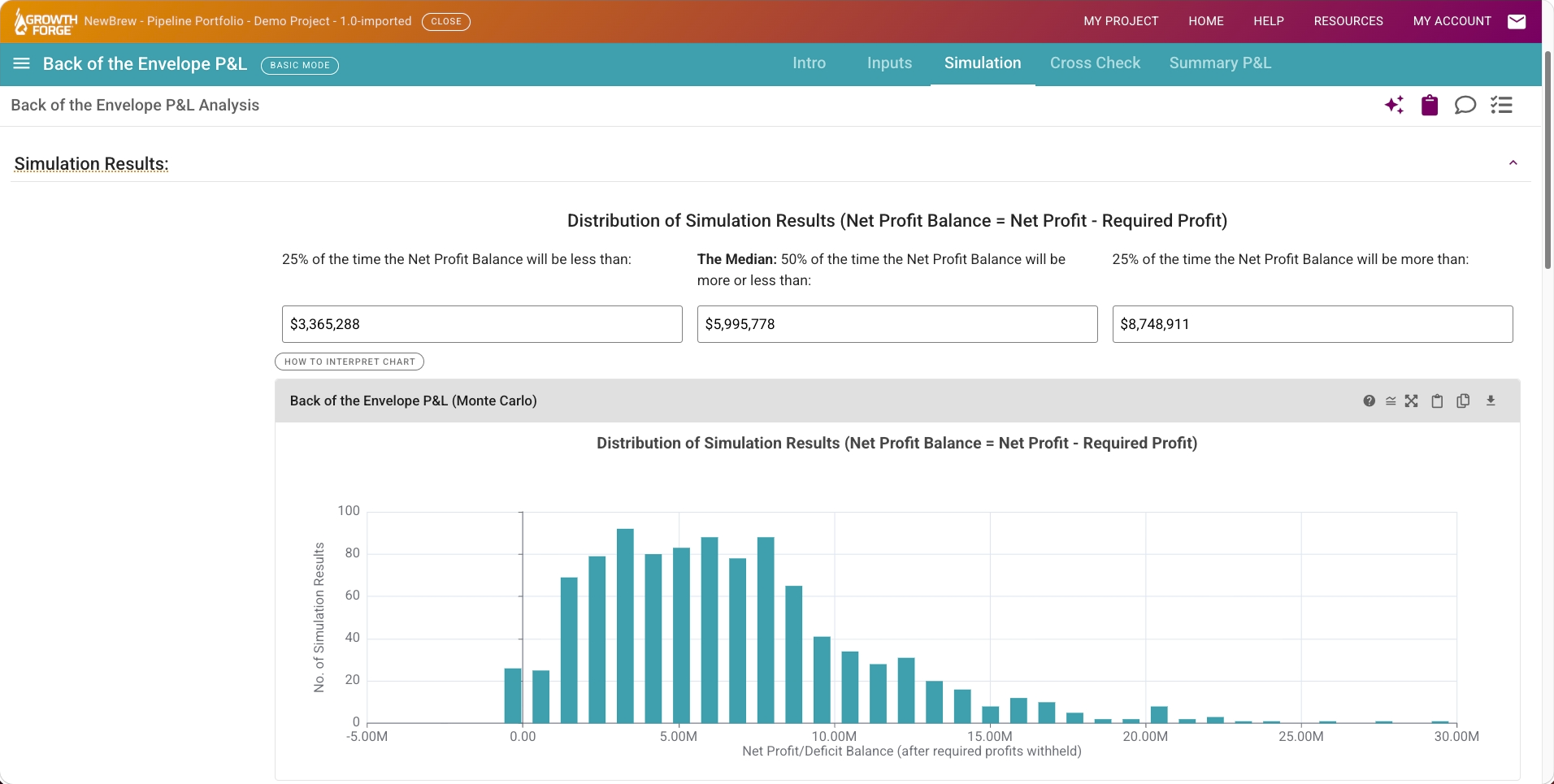The image size is (1554, 784).
Task: Click the chart copy duplicate icon
Action: coord(1463,401)
